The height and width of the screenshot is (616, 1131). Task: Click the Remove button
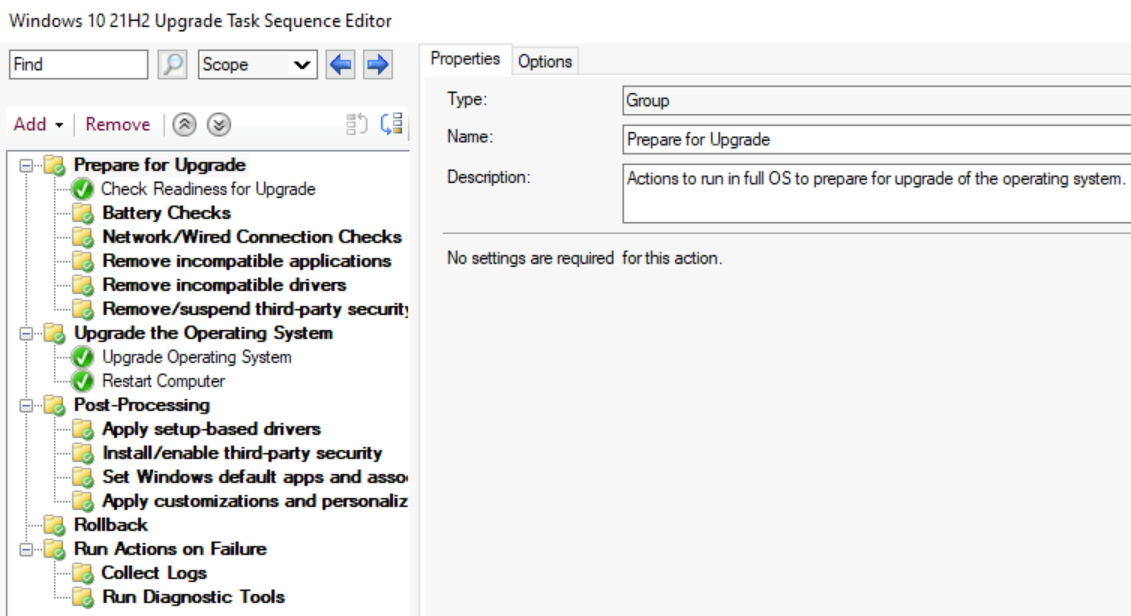click(118, 124)
